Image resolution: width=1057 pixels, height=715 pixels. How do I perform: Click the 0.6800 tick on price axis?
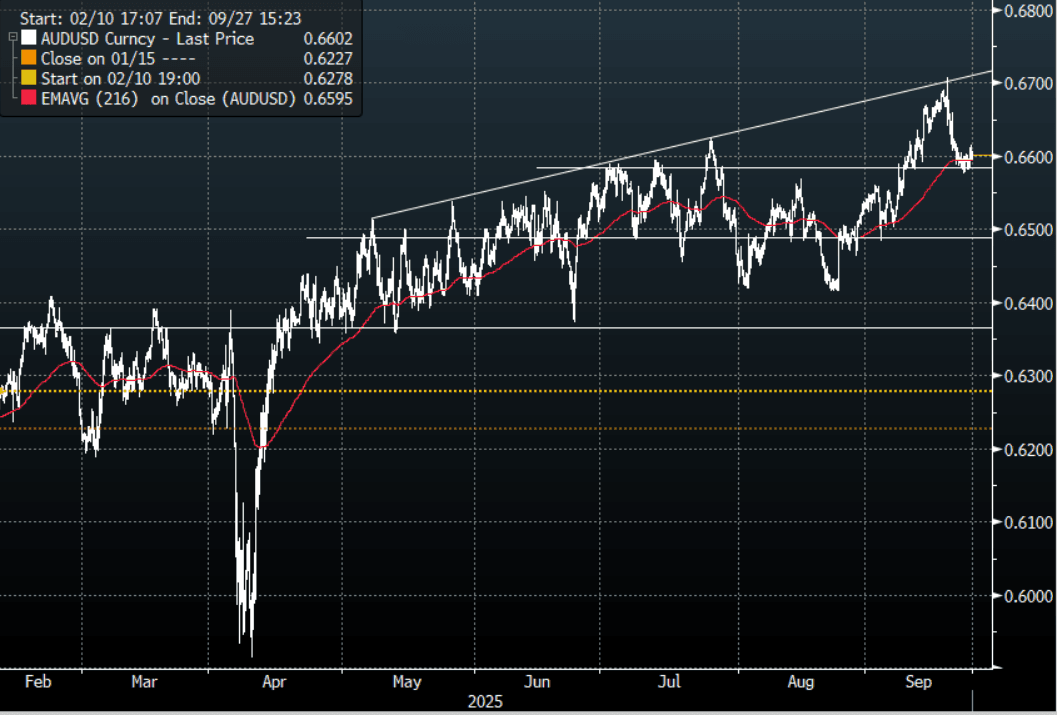click(x=1025, y=10)
